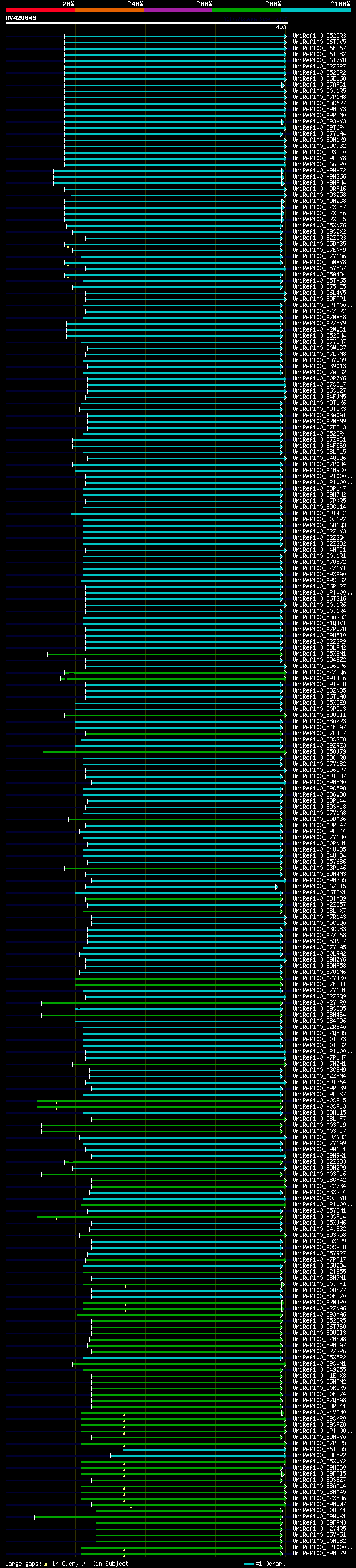Select UniRef100_Q0DI41 label
The width and height of the screenshot is (356, 1568).
click(x=319, y=1511)
